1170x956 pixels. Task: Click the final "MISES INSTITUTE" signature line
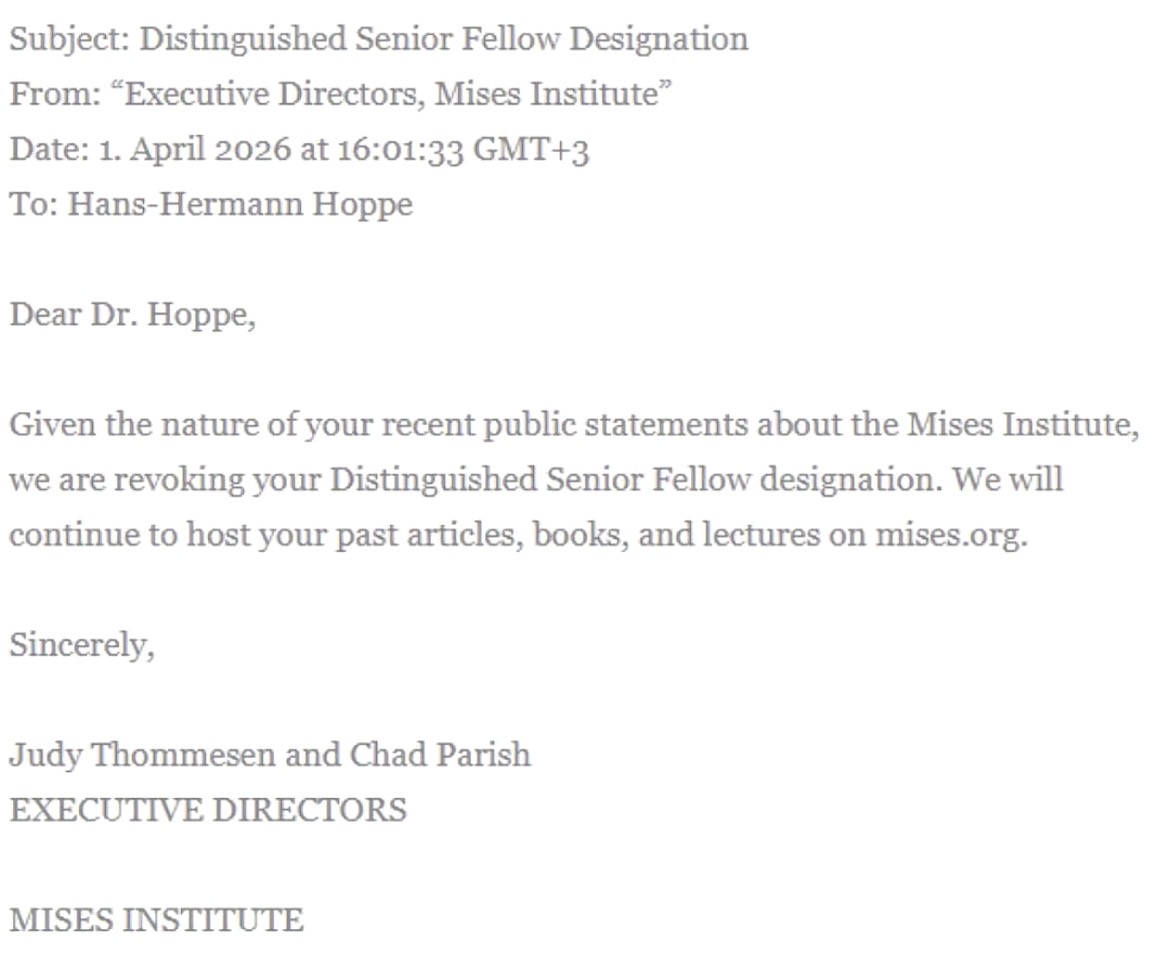pos(156,919)
